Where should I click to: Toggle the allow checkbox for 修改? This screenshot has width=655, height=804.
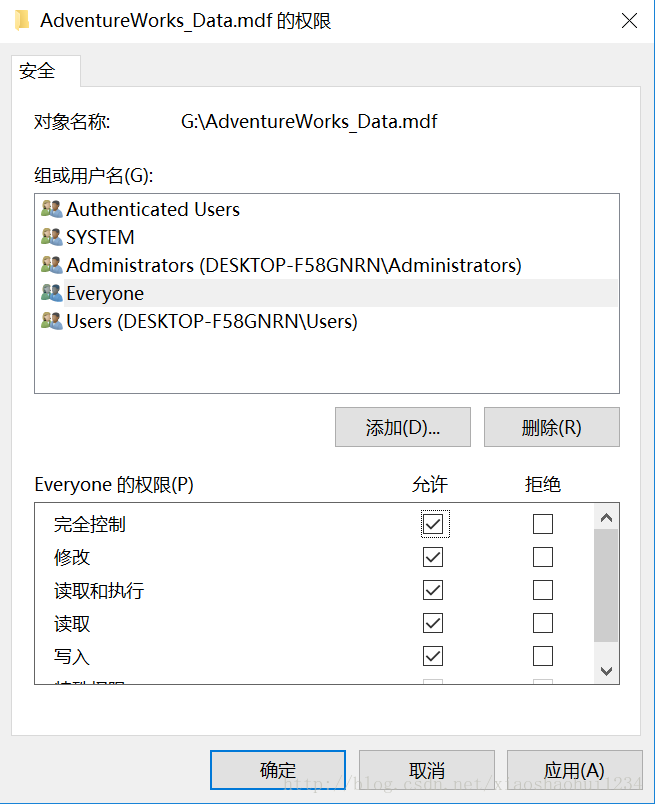[433, 557]
